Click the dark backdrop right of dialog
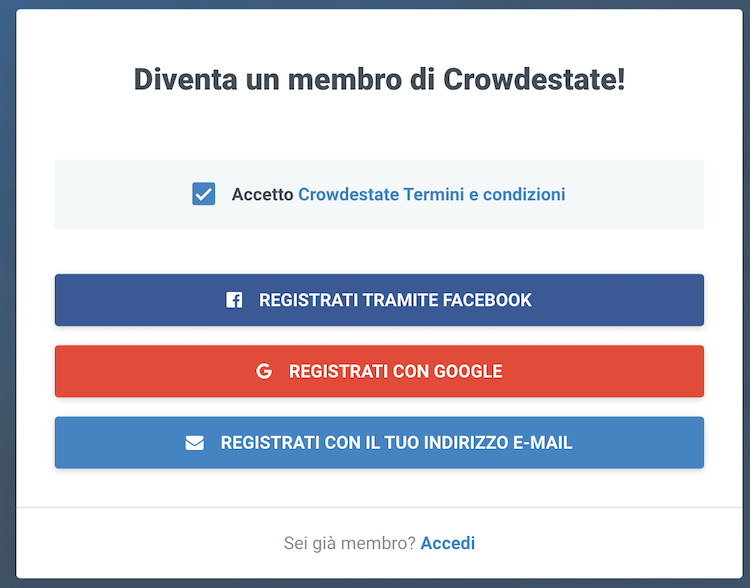This screenshot has height=588, width=750. pyautogui.click(x=744, y=300)
